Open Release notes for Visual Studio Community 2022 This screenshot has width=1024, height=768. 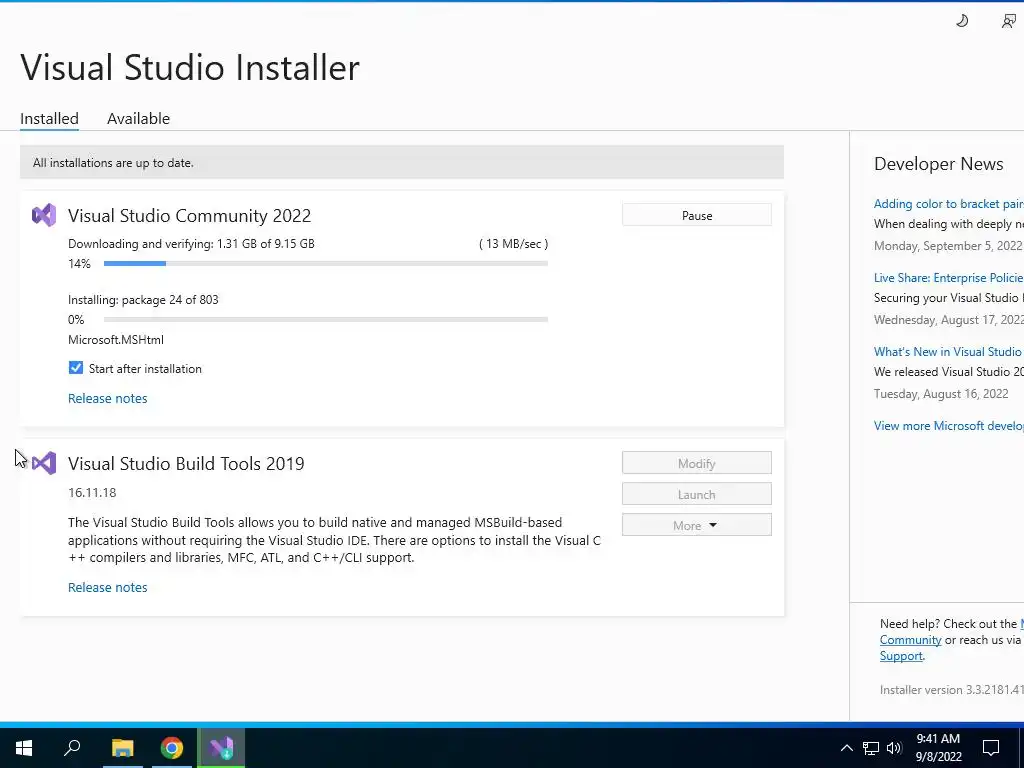[x=108, y=398]
